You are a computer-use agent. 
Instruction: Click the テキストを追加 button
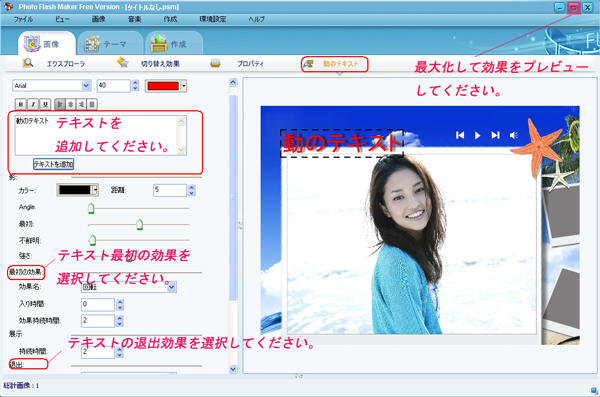pyautogui.click(x=53, y=164)
